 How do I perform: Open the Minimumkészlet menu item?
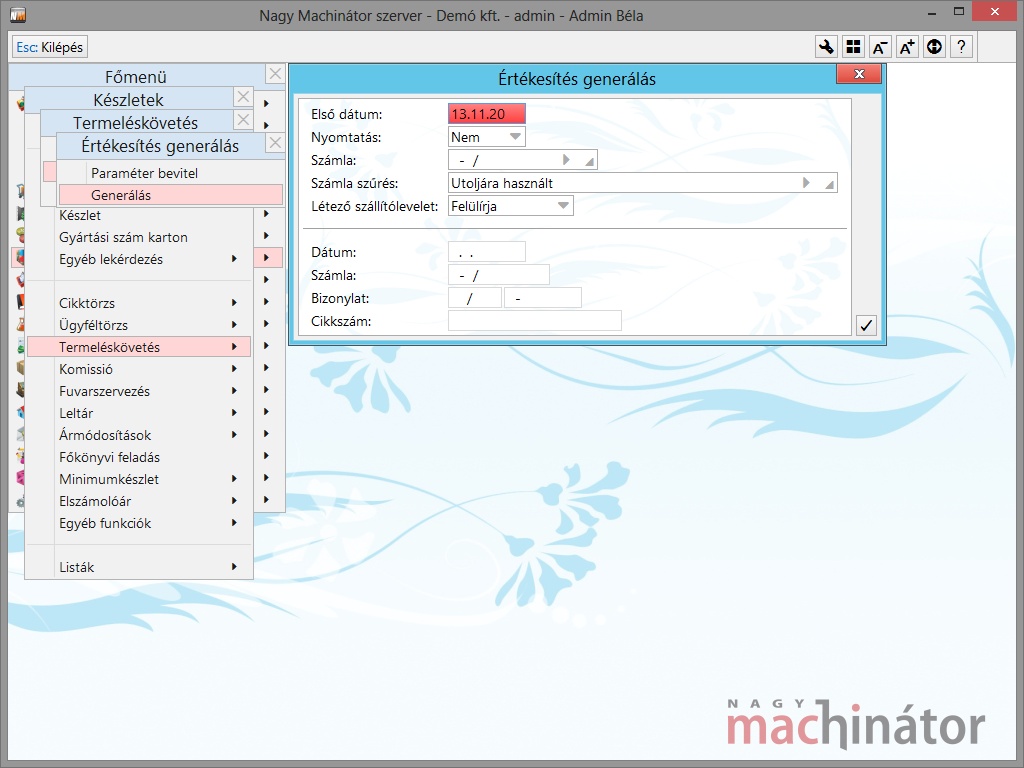(x=139, y=479)
